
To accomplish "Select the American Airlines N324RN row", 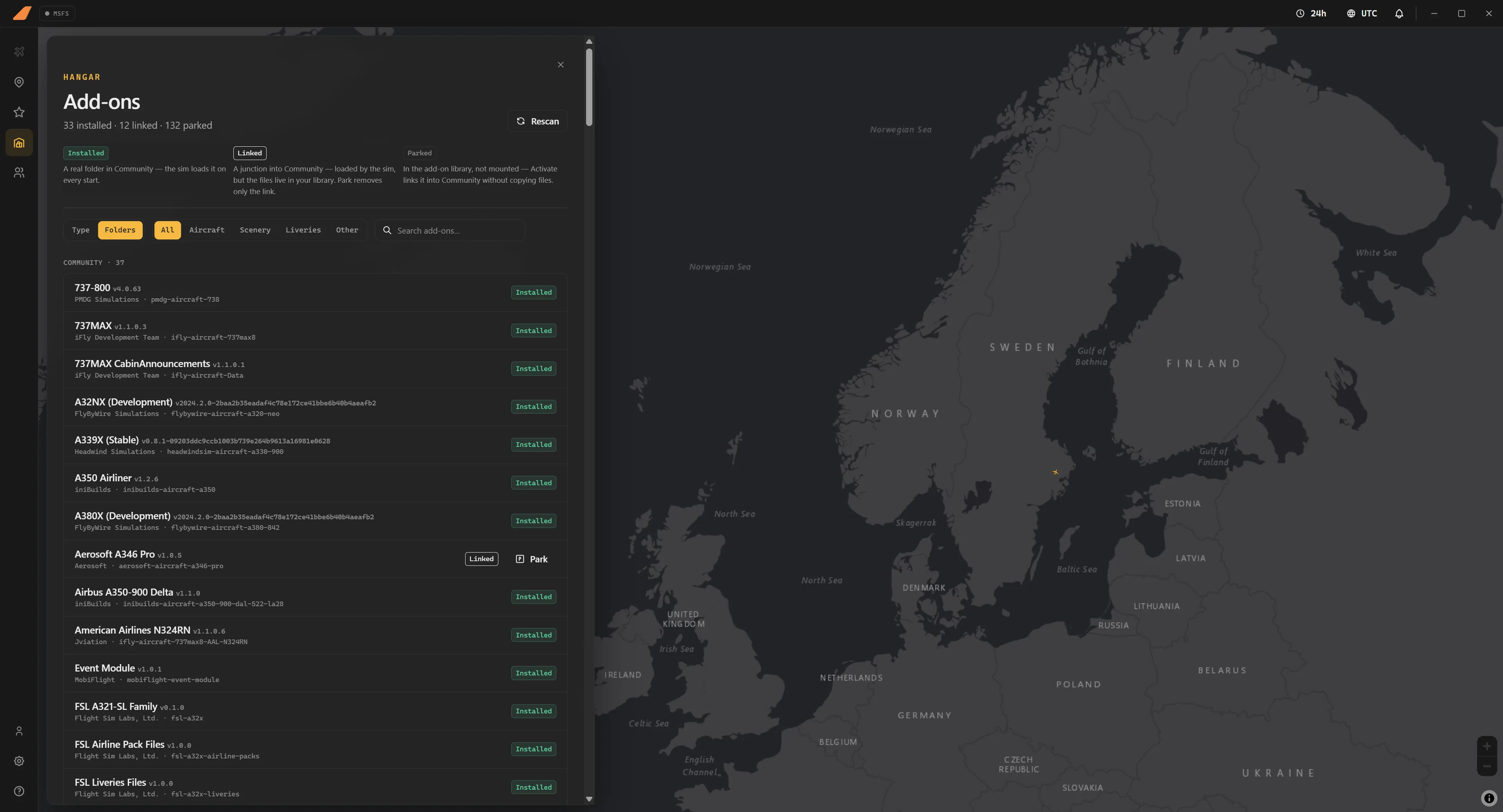I will [315, 635].
